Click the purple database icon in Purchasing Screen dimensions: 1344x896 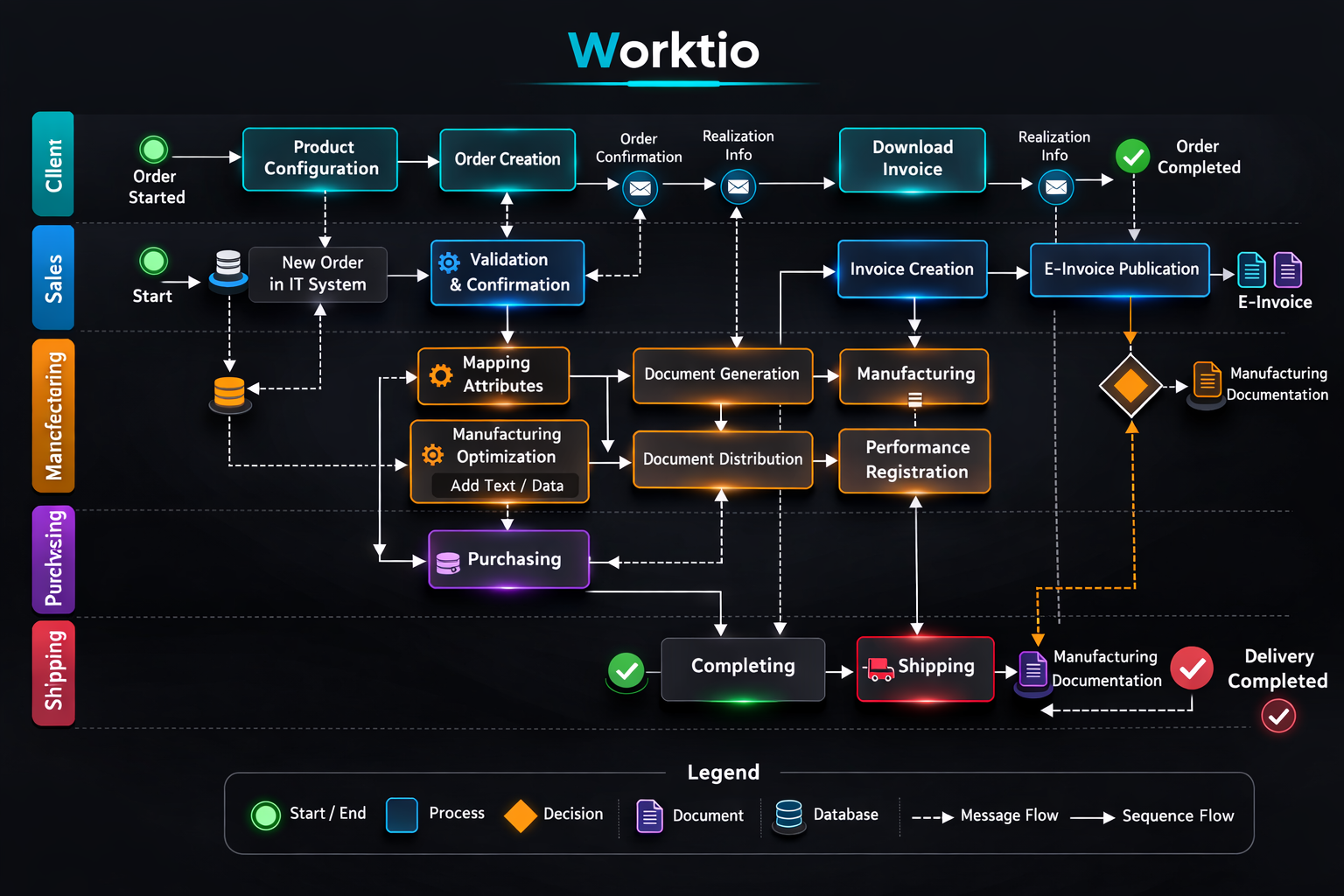pos(448,563)
